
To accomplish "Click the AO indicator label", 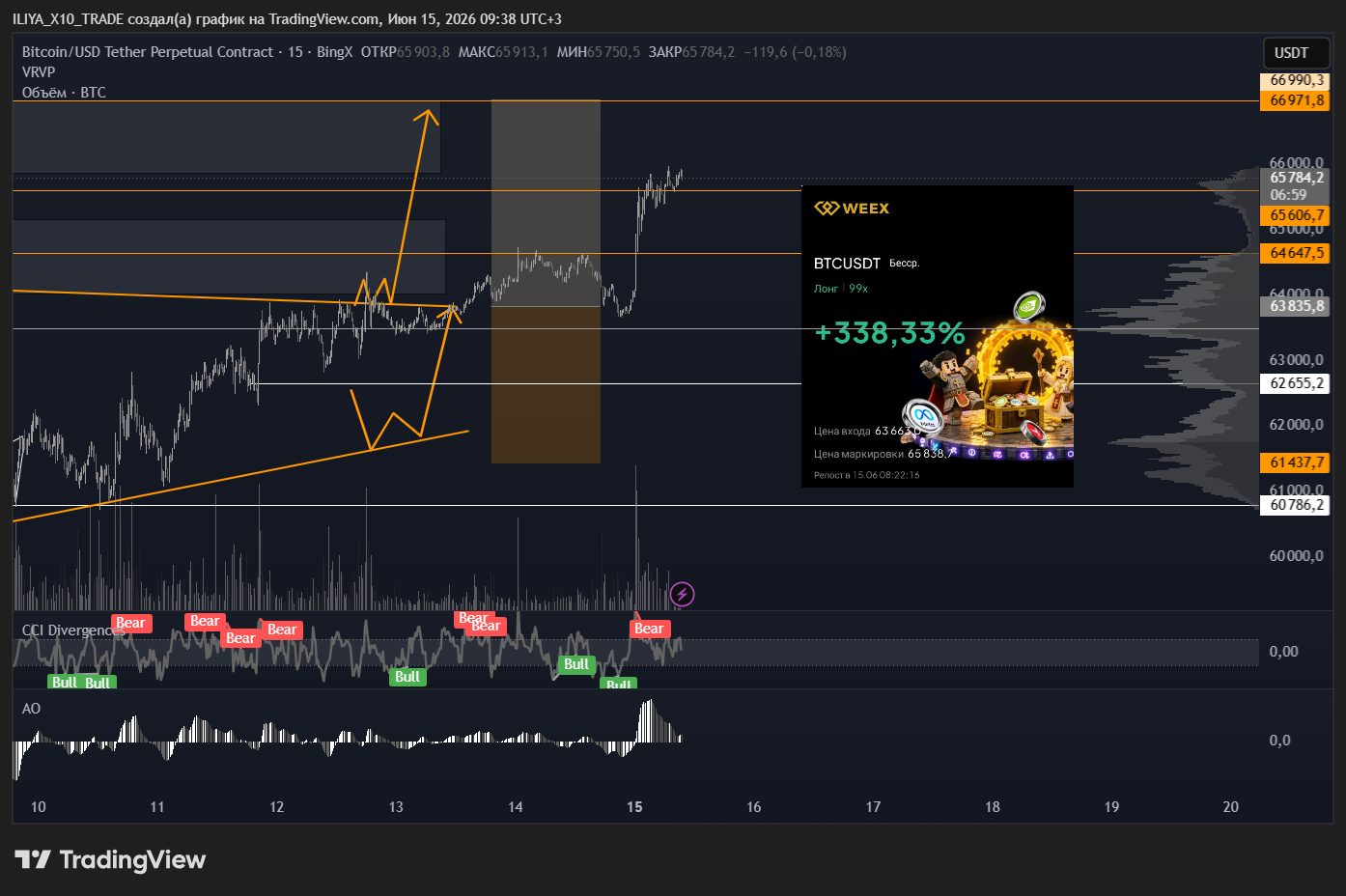I will tap(31, 709).
